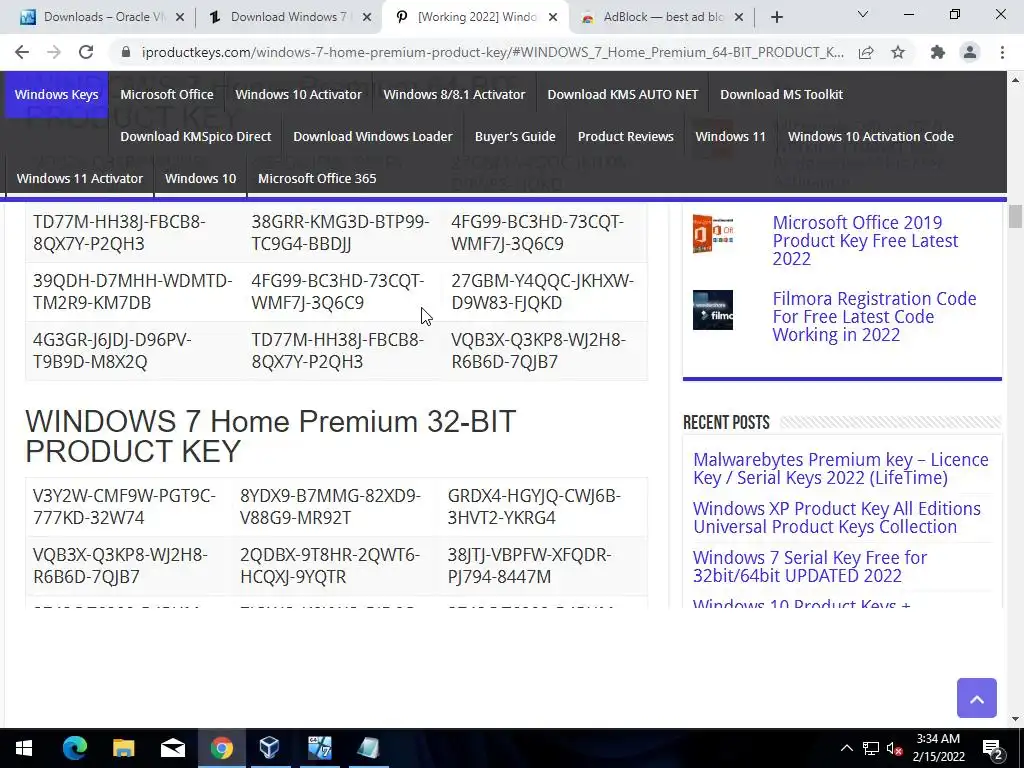The height and width of the screenshot is (768, 1024).
Task: Open VirtualBox from the taskbar
Action: [270, 748]
